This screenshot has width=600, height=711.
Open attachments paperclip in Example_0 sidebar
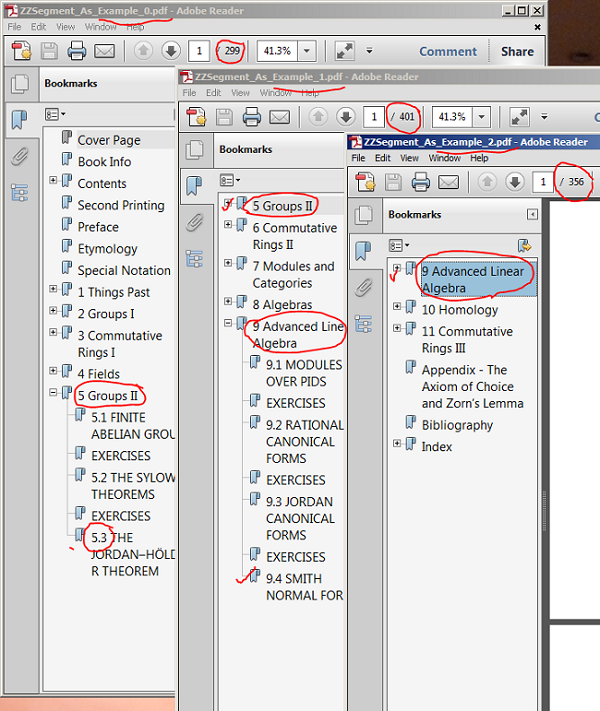(20, 156)
